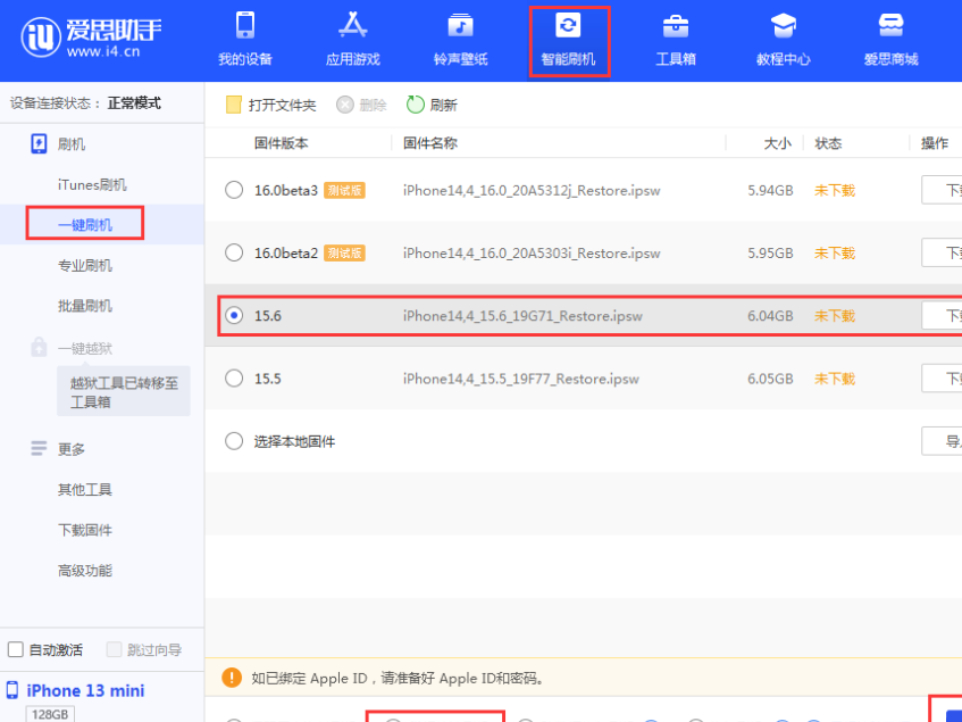Click the download button for 15.5

(x=942, y=378)
